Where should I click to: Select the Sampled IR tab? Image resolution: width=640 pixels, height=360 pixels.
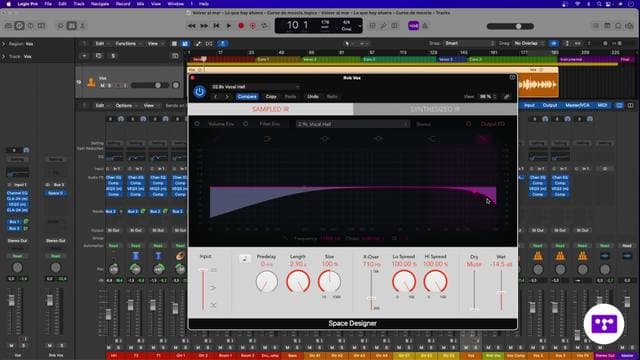click(271, 109)
